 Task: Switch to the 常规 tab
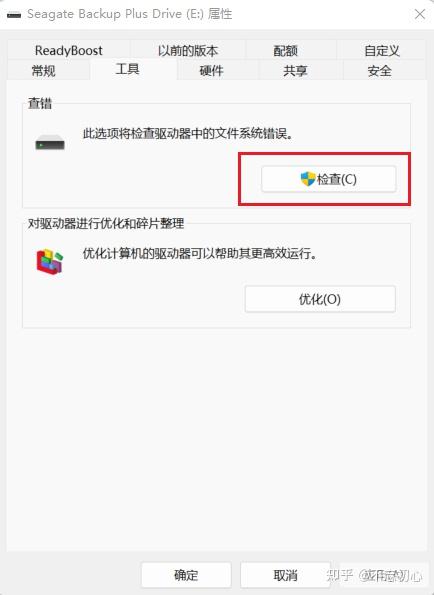coord(44,71)
